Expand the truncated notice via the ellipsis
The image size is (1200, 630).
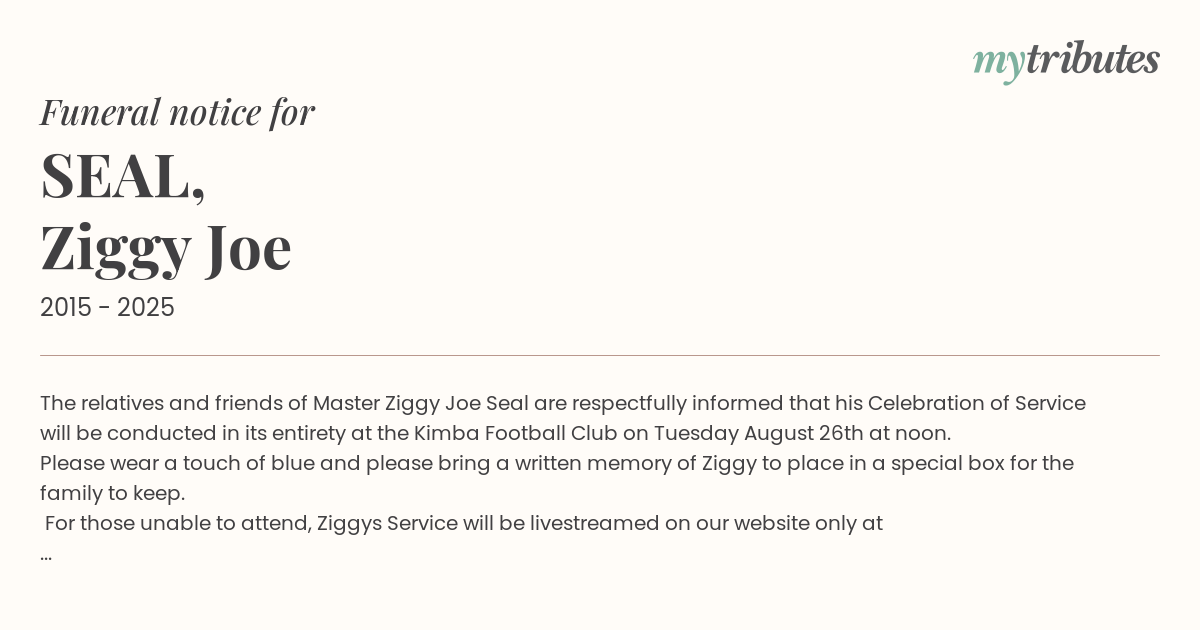pyautogui.click(x=46, y=554)
